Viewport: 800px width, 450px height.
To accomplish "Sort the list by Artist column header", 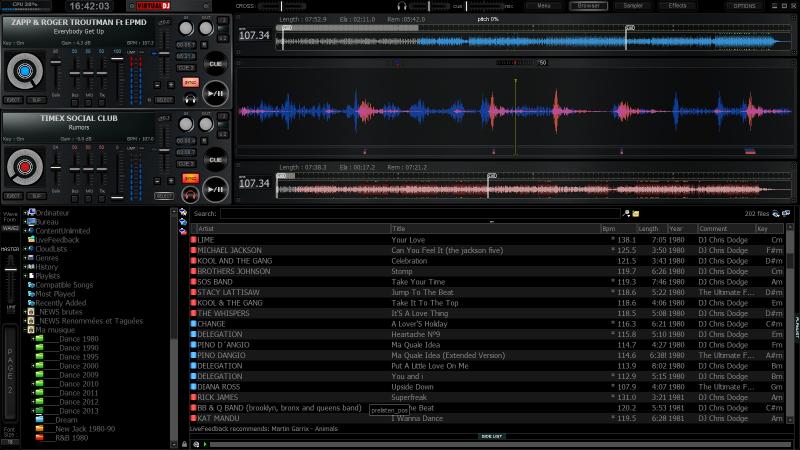I will click(x=293, y=229).
